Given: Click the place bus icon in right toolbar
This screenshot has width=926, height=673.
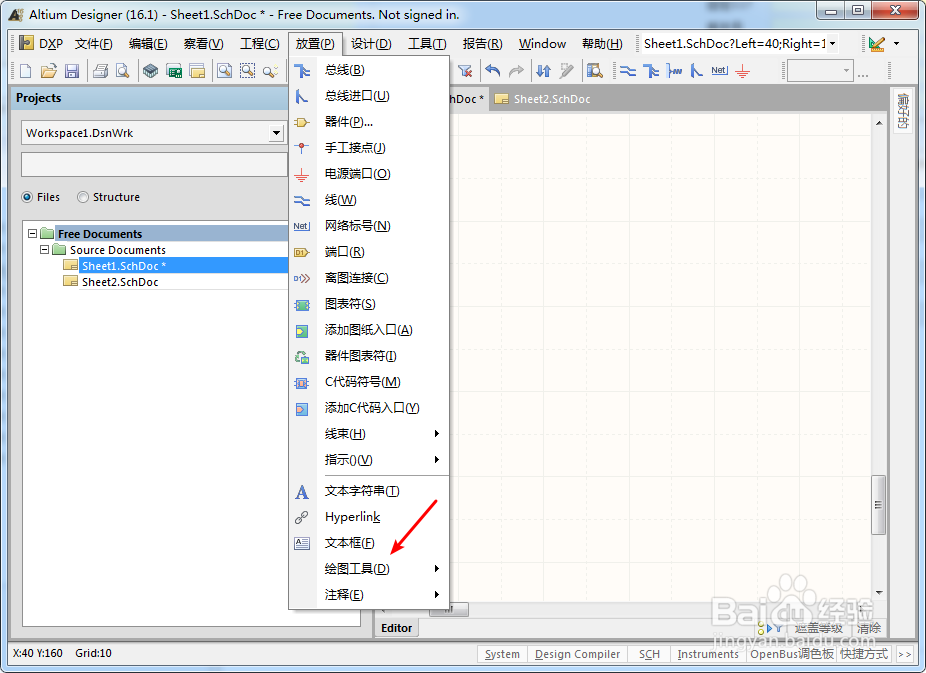Looking at the screenshot, I should pyautogui.click(x=651, y=71).
